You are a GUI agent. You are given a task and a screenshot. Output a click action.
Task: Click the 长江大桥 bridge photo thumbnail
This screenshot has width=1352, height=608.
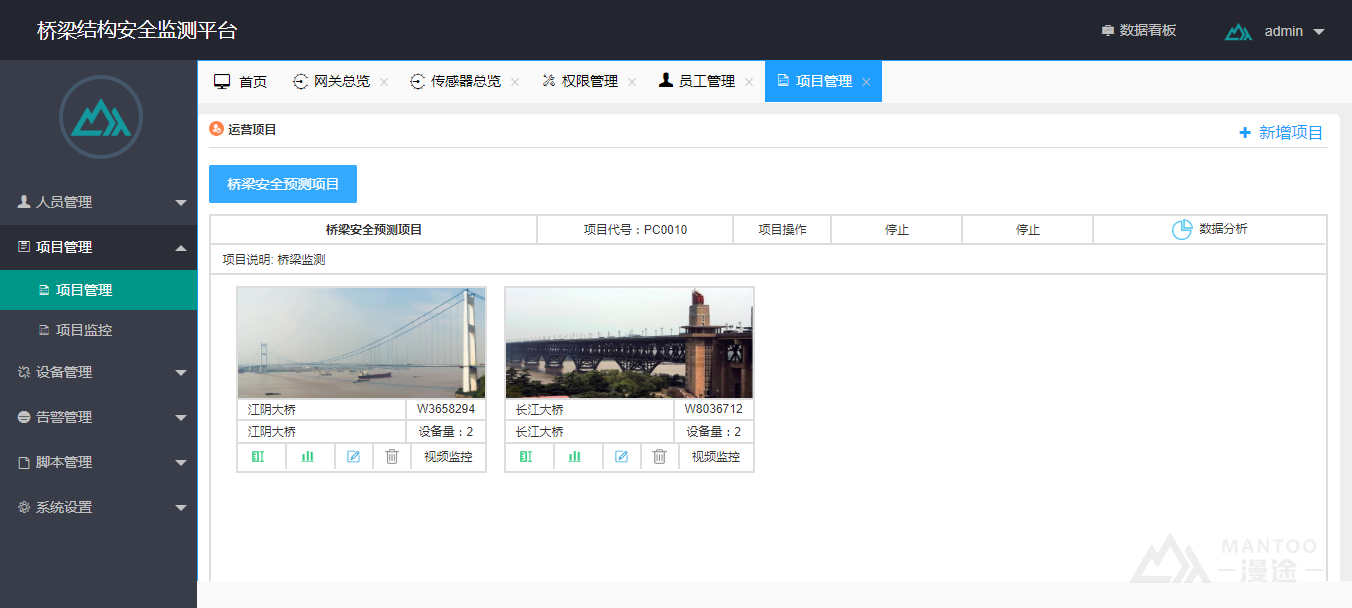pyautogui.click(x=629, y=343)
